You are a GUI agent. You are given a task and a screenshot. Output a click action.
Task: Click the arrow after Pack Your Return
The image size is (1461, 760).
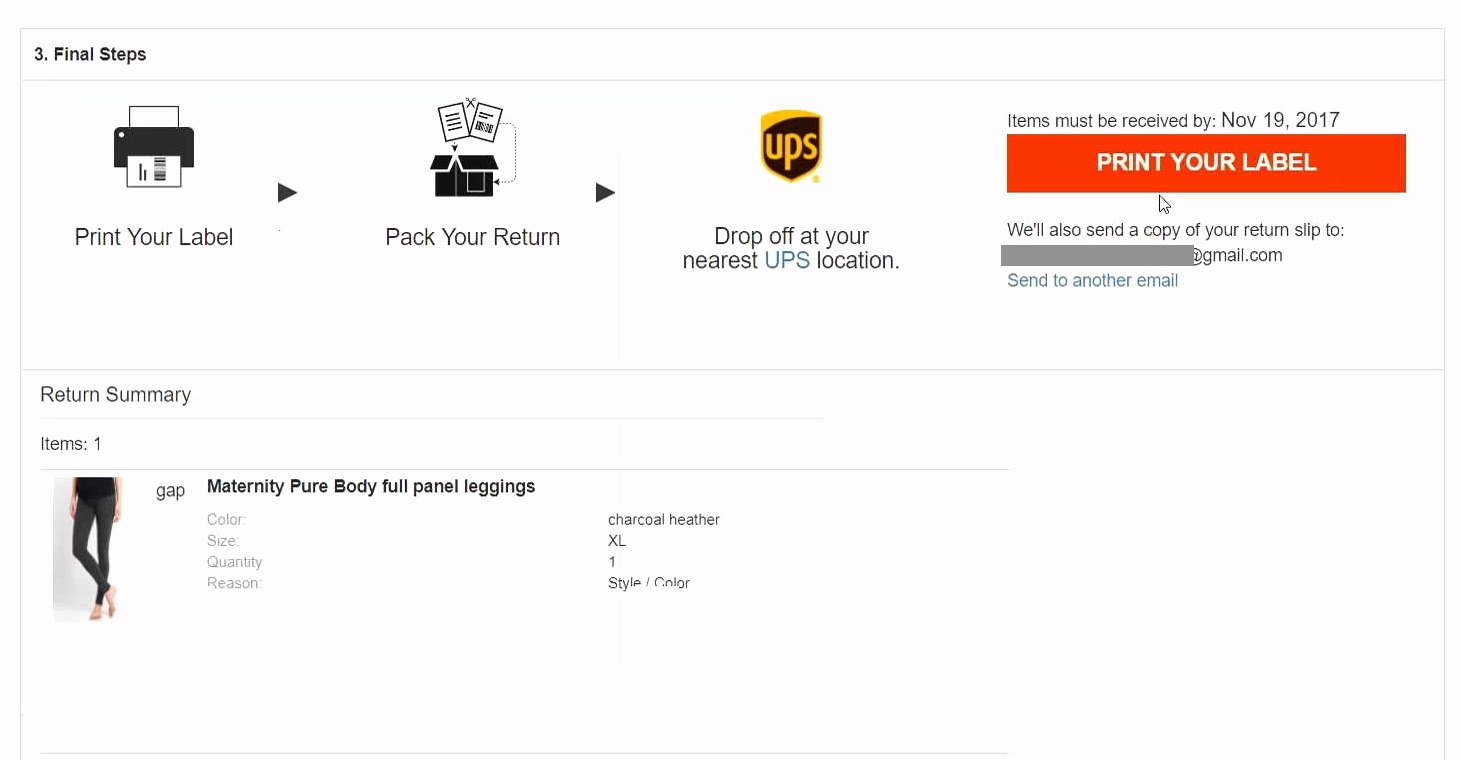[605, 193]
